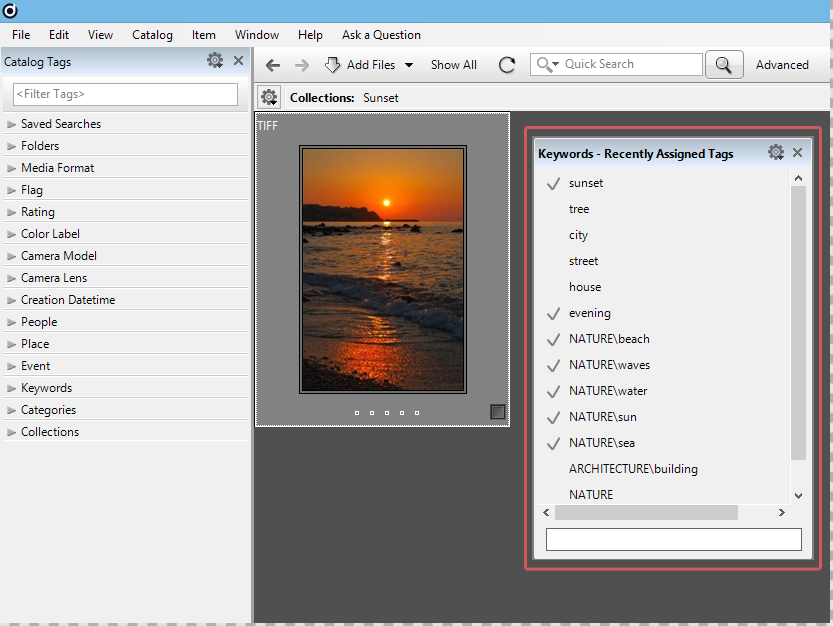The height and width of the screenshot is (626, 833).
Task: Toggle the evening tag checkmark
Action: 552,313
